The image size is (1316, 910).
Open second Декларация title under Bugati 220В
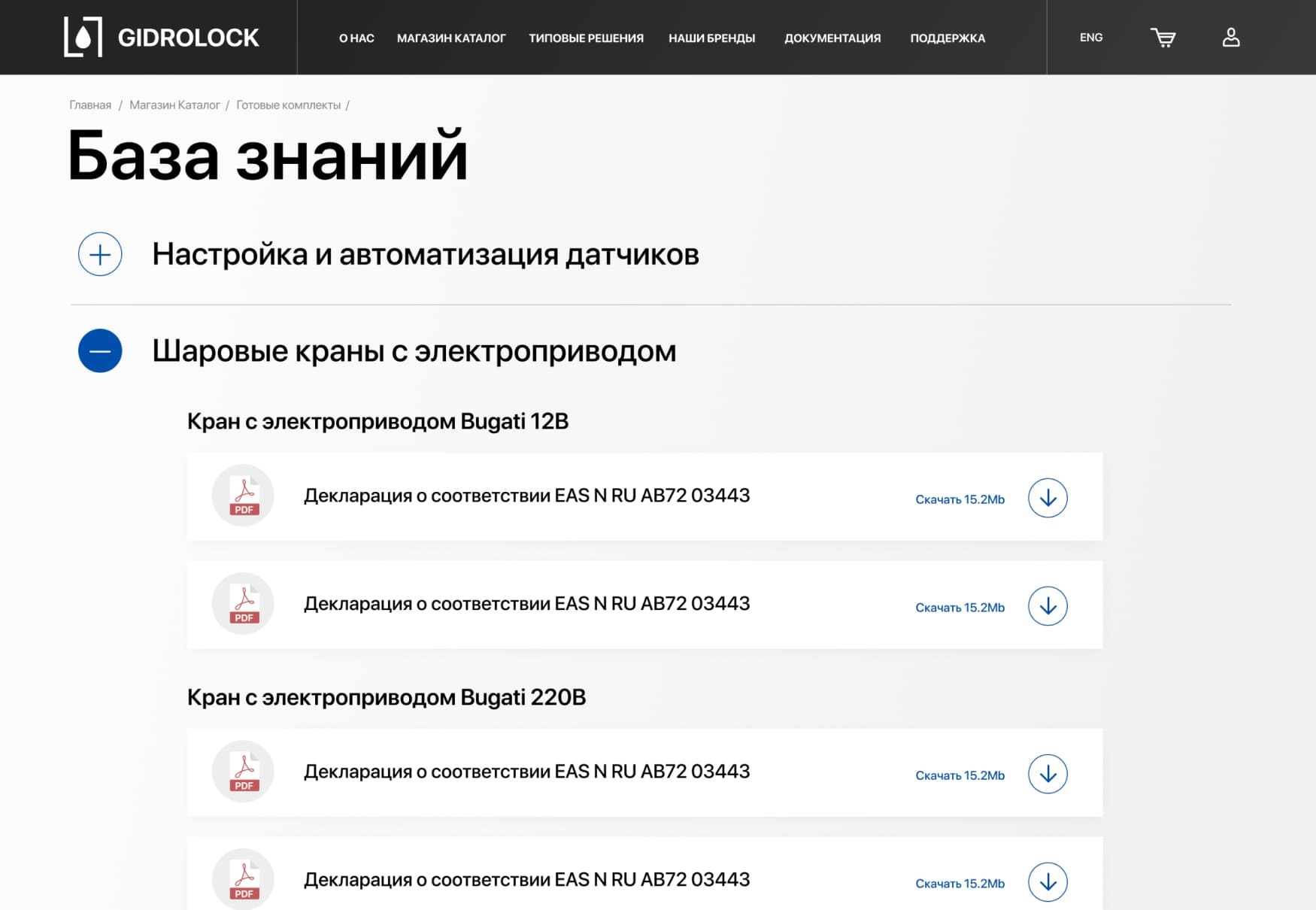pos(526,880)
